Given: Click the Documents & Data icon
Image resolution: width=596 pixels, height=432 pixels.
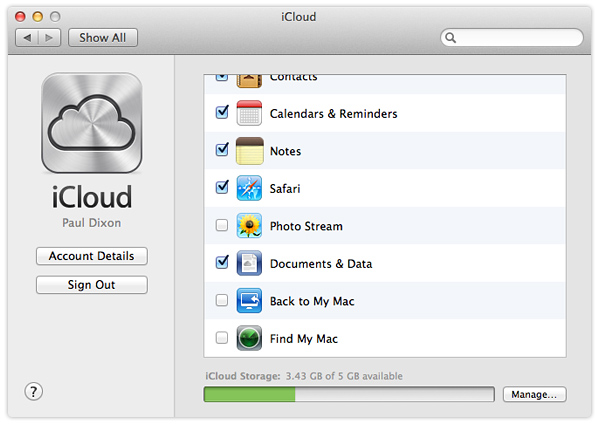Looking at the screenshot, I should [249, 263].
